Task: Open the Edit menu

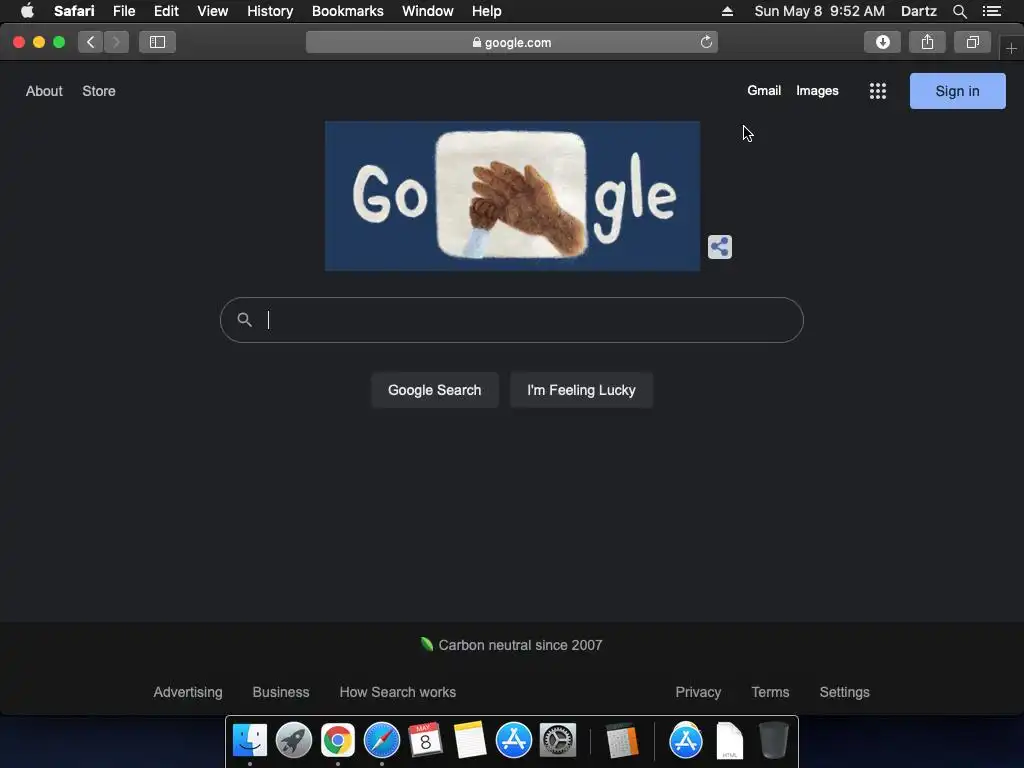Action: click(x=166, y=11)
